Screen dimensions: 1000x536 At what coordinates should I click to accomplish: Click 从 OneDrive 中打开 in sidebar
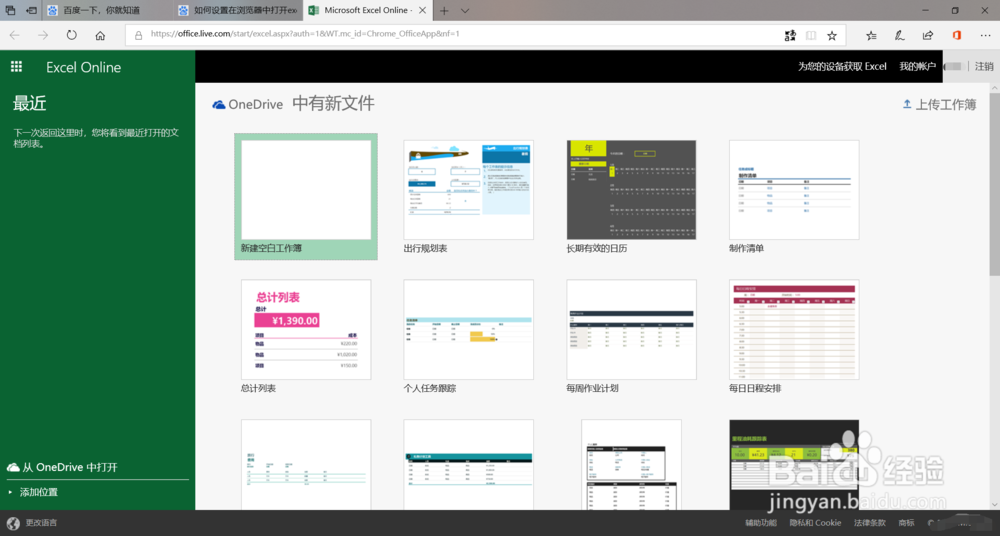click(x=62, y=467)
